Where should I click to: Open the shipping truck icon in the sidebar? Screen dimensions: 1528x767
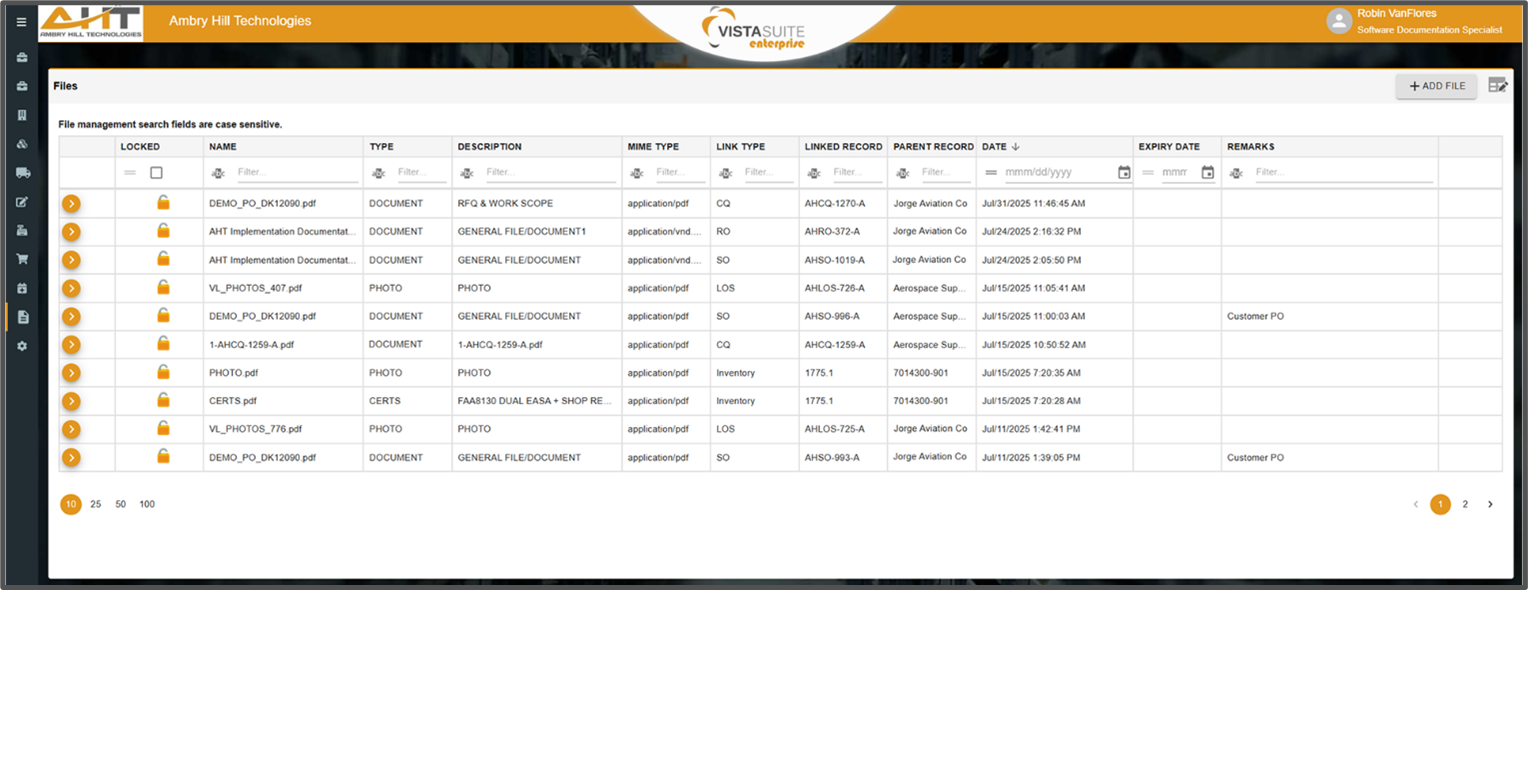point(21,172)
